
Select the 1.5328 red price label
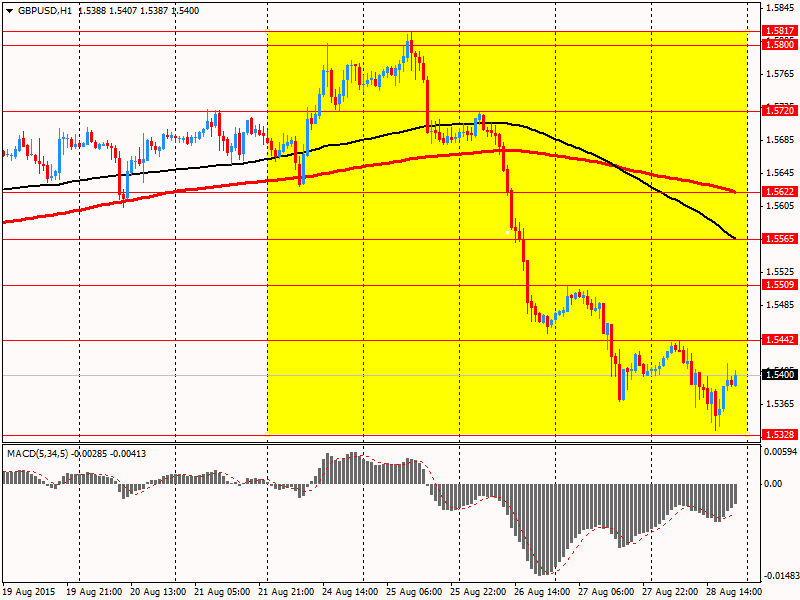point(779,435)
